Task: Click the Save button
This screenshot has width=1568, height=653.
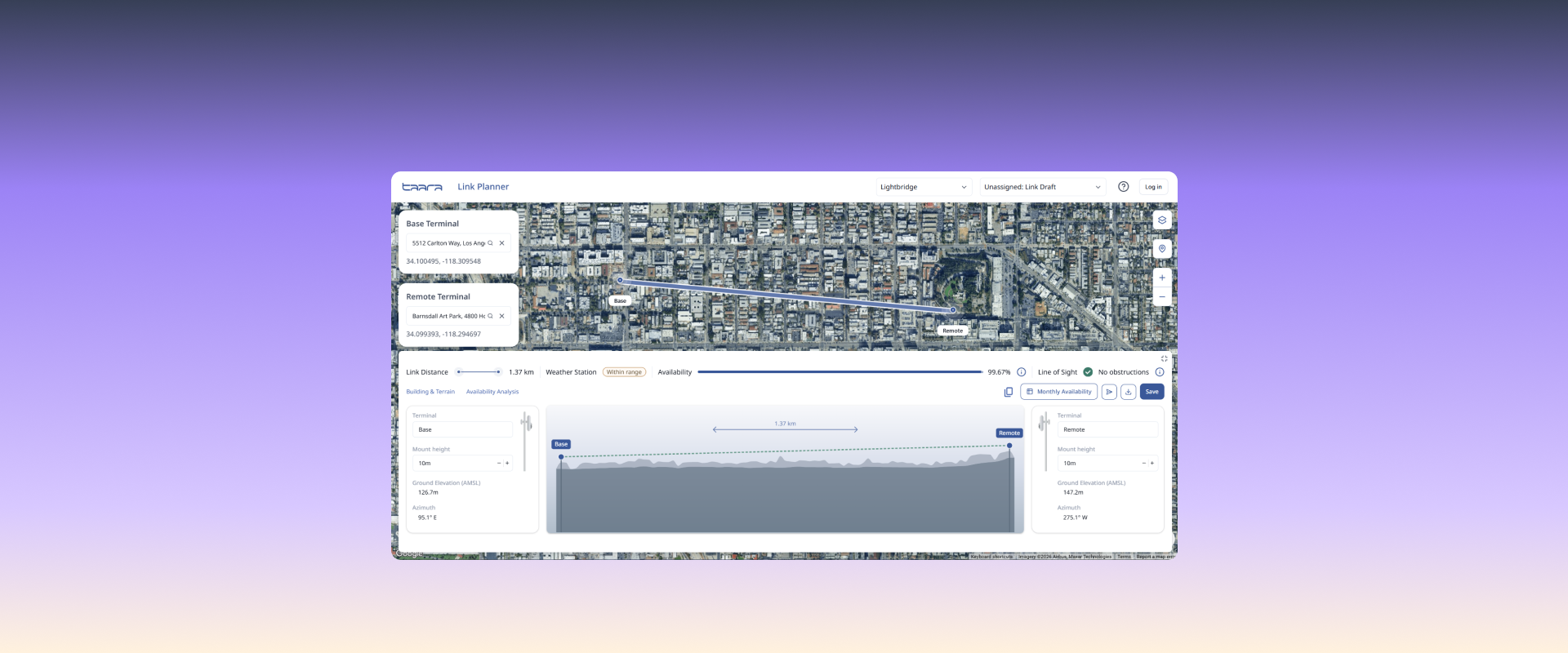Action: click(1151, 392)
